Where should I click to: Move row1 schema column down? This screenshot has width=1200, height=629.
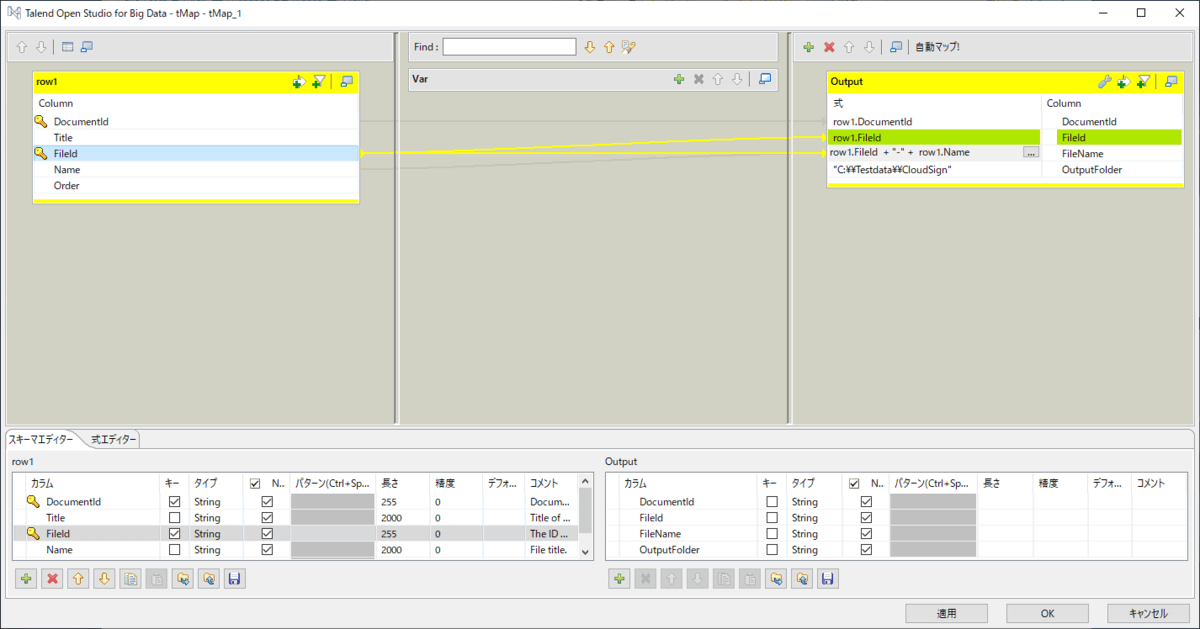pyautogui.click(x=104, y=578)
